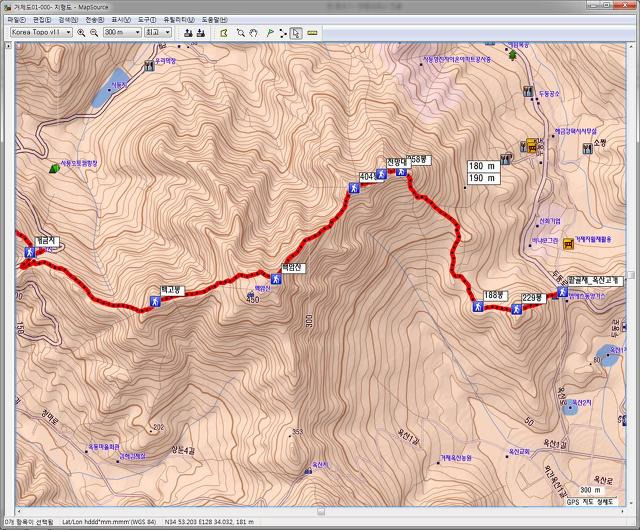Click the 180 m label box
640x530 pixels.
click(483, 166)
